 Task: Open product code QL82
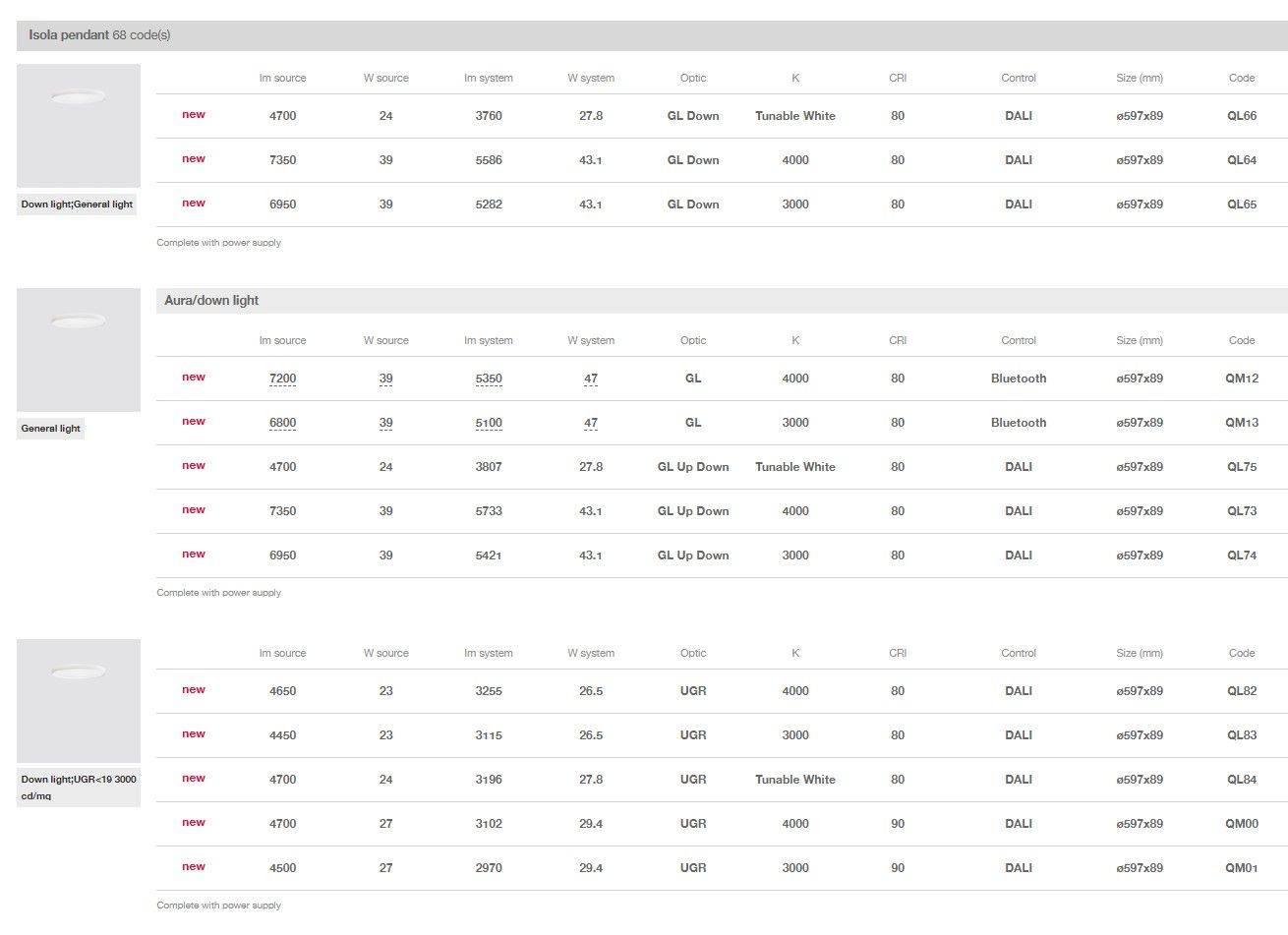(1241, 691)
